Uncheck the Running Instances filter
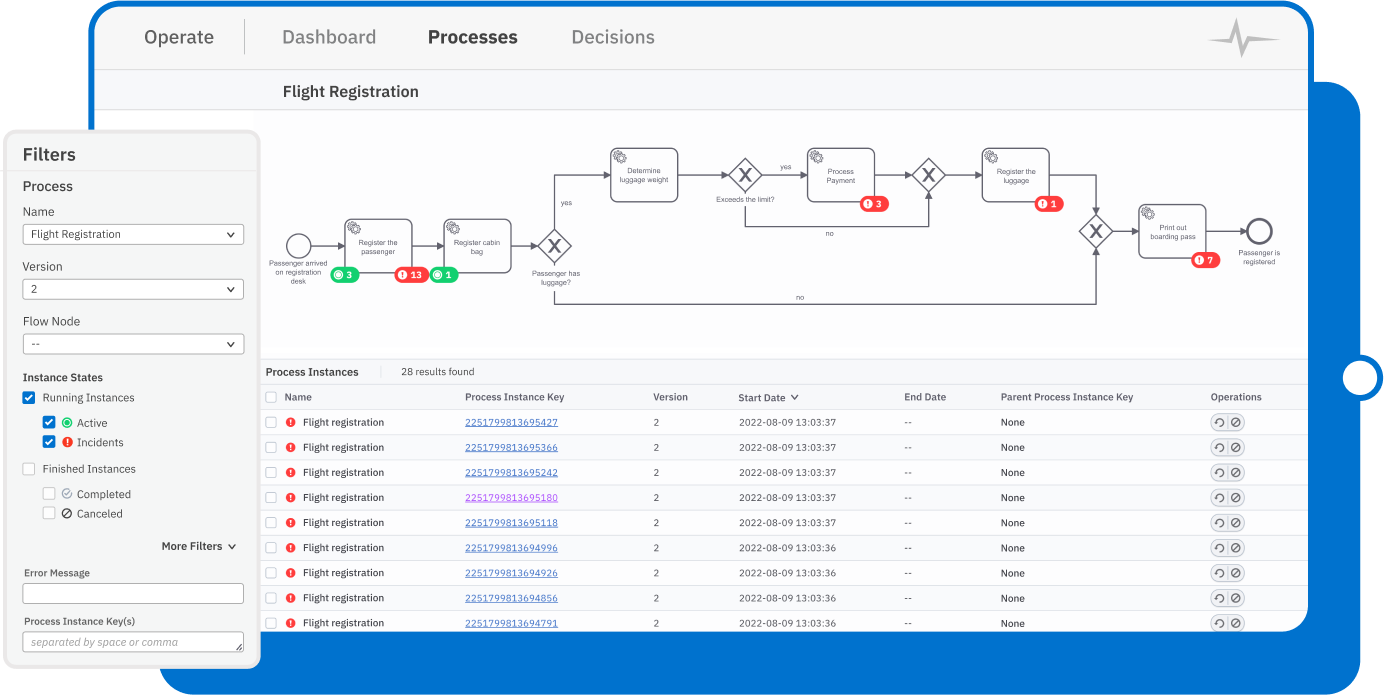The image size is (1384, 695). click(x=29, y=398)
